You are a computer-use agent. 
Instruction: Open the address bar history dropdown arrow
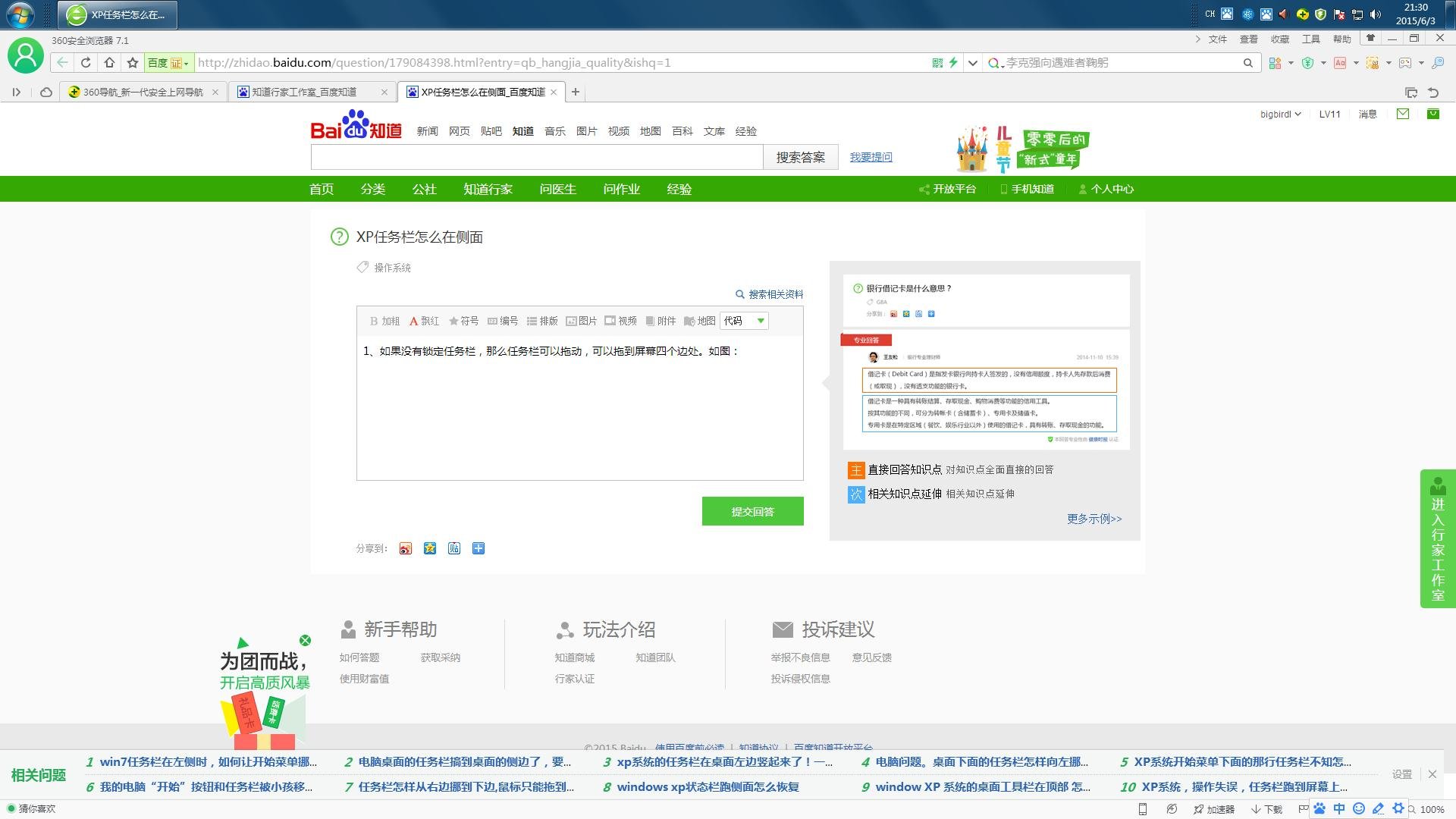pos(972,63)
